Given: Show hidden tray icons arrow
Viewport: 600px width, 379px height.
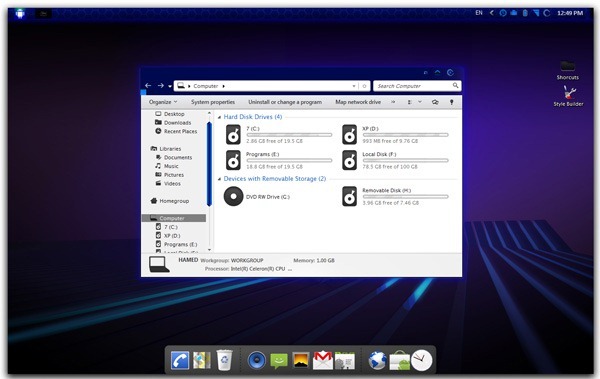Looking at the screenshot, I should click(x=492, y=13).
